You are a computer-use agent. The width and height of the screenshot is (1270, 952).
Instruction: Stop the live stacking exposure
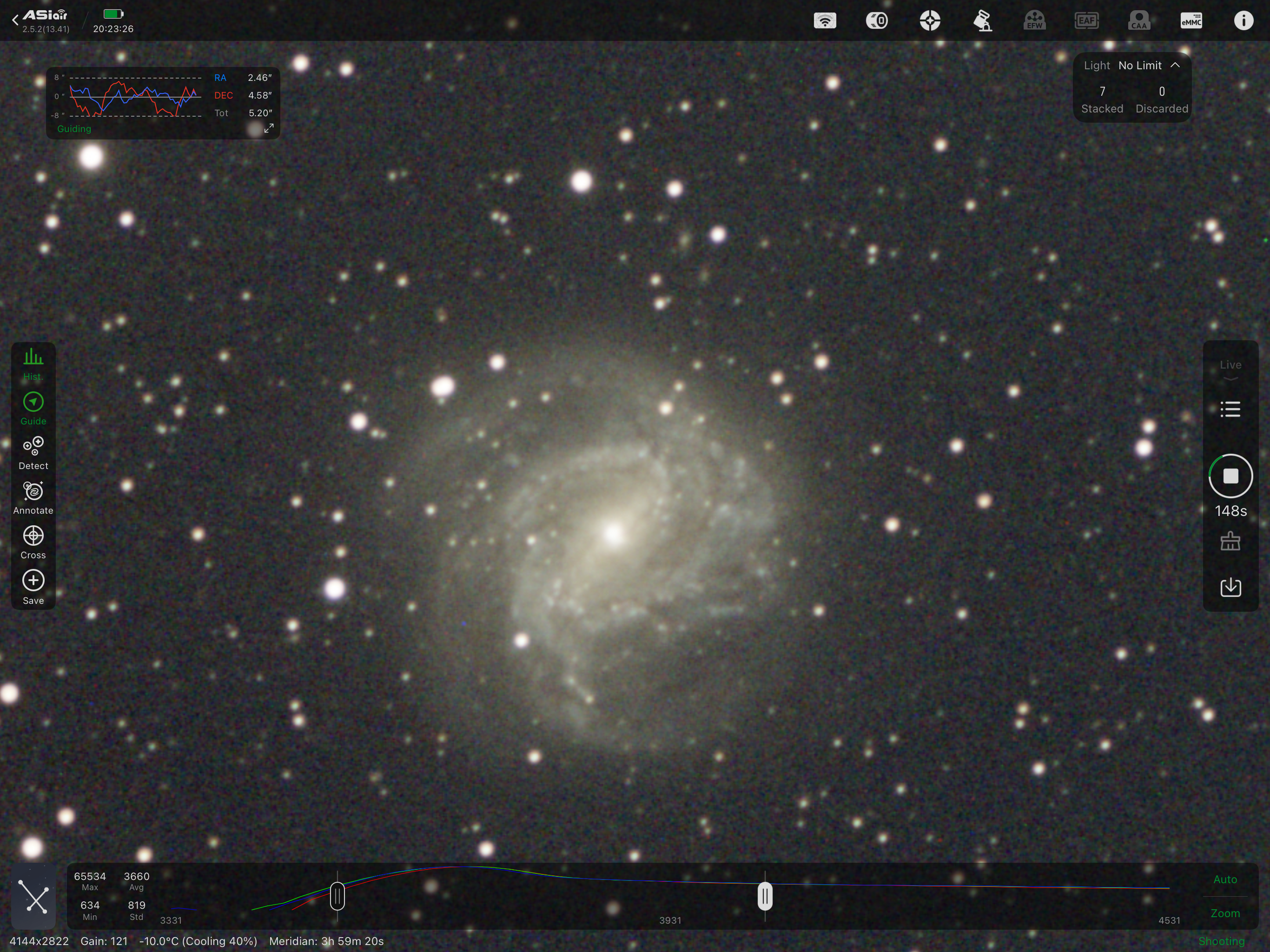tap(1230, 476)
